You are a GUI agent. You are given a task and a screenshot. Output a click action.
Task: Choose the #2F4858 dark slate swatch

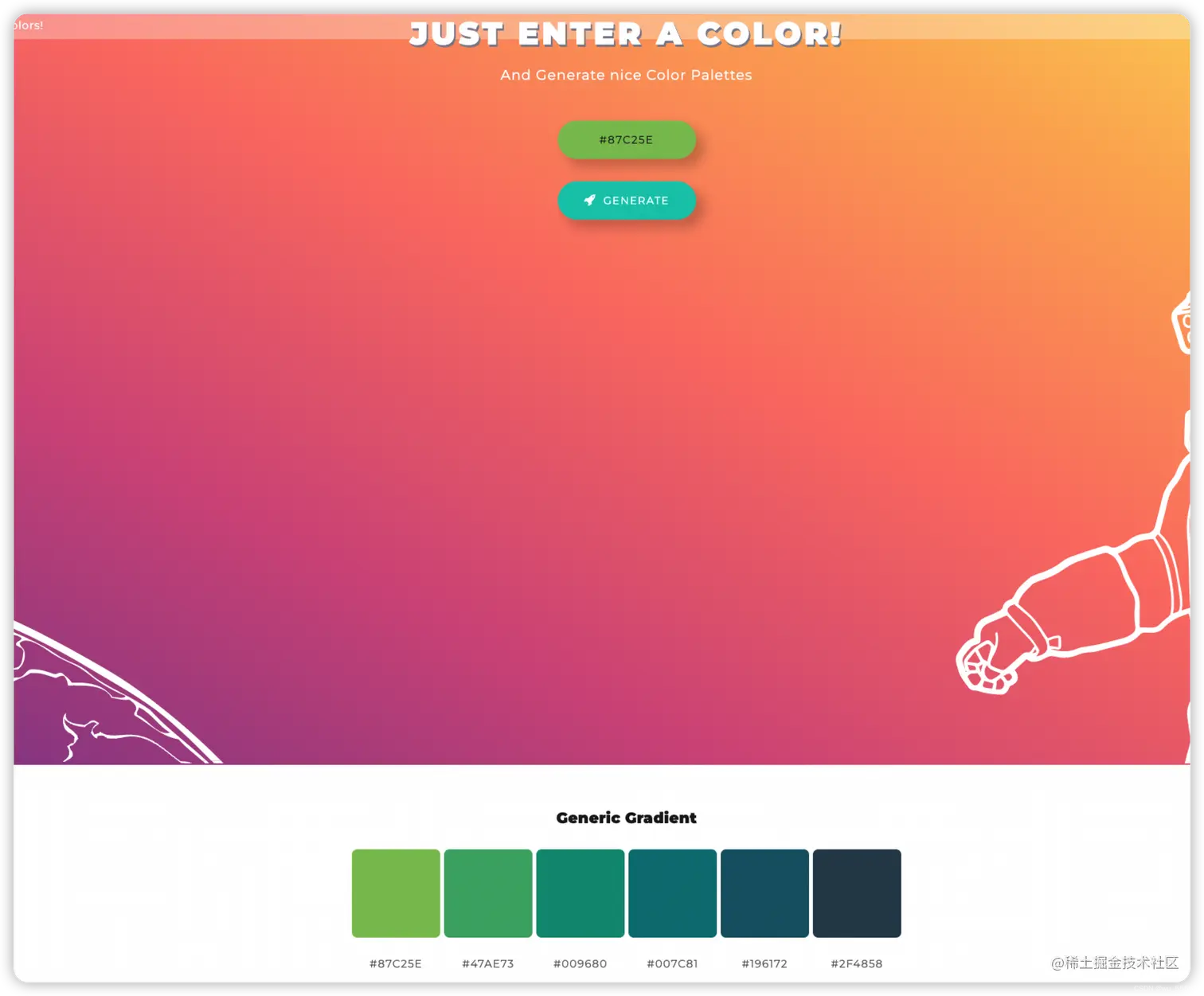coord(857,893)
